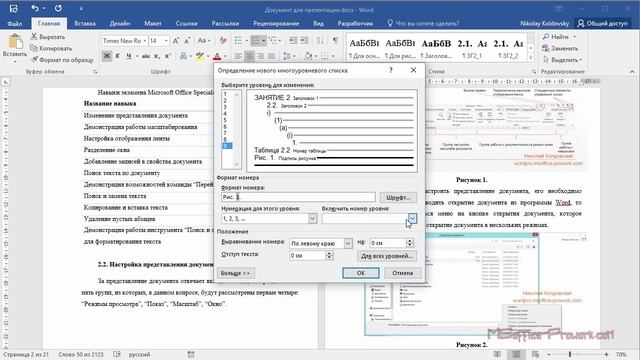Open the shading paint bucket
This screenshot has width=640, height=360.
tap(308, 56)
